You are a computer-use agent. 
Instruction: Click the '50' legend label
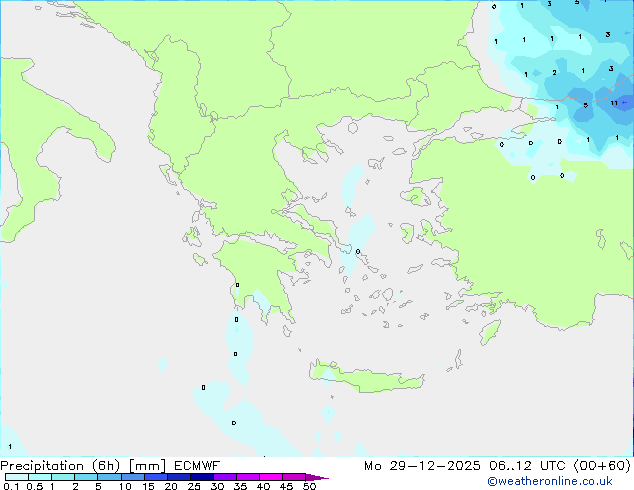pyautogui.click(x=309, y=486)
